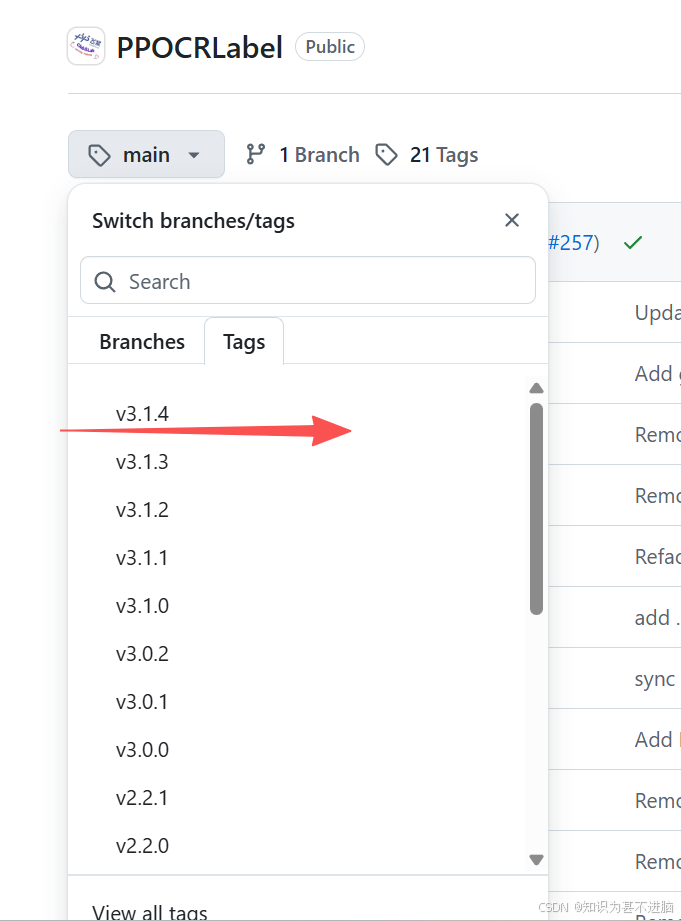
Task: Select tag v3.1.4
Action: (x=142, y=414)
